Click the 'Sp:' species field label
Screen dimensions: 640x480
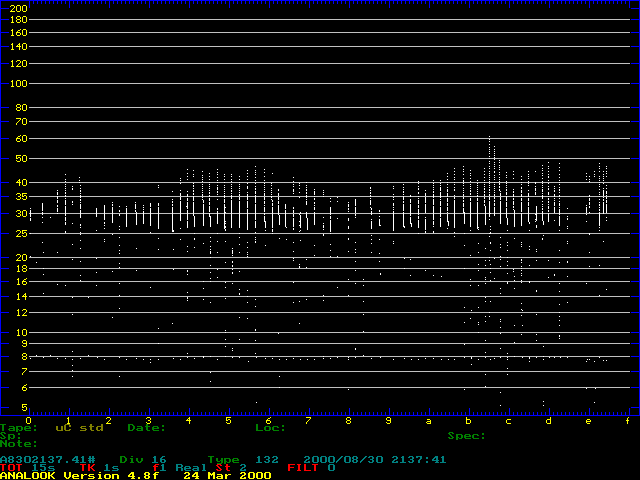[x=11, y=436]
